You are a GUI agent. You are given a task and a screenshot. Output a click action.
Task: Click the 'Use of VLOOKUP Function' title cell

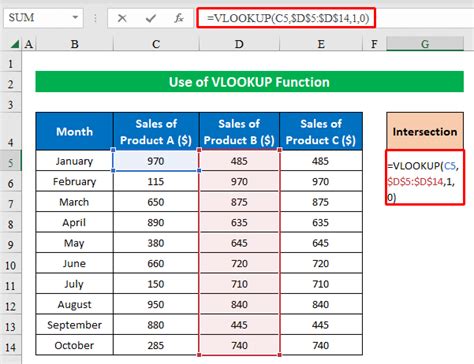[x=249, y=82]
